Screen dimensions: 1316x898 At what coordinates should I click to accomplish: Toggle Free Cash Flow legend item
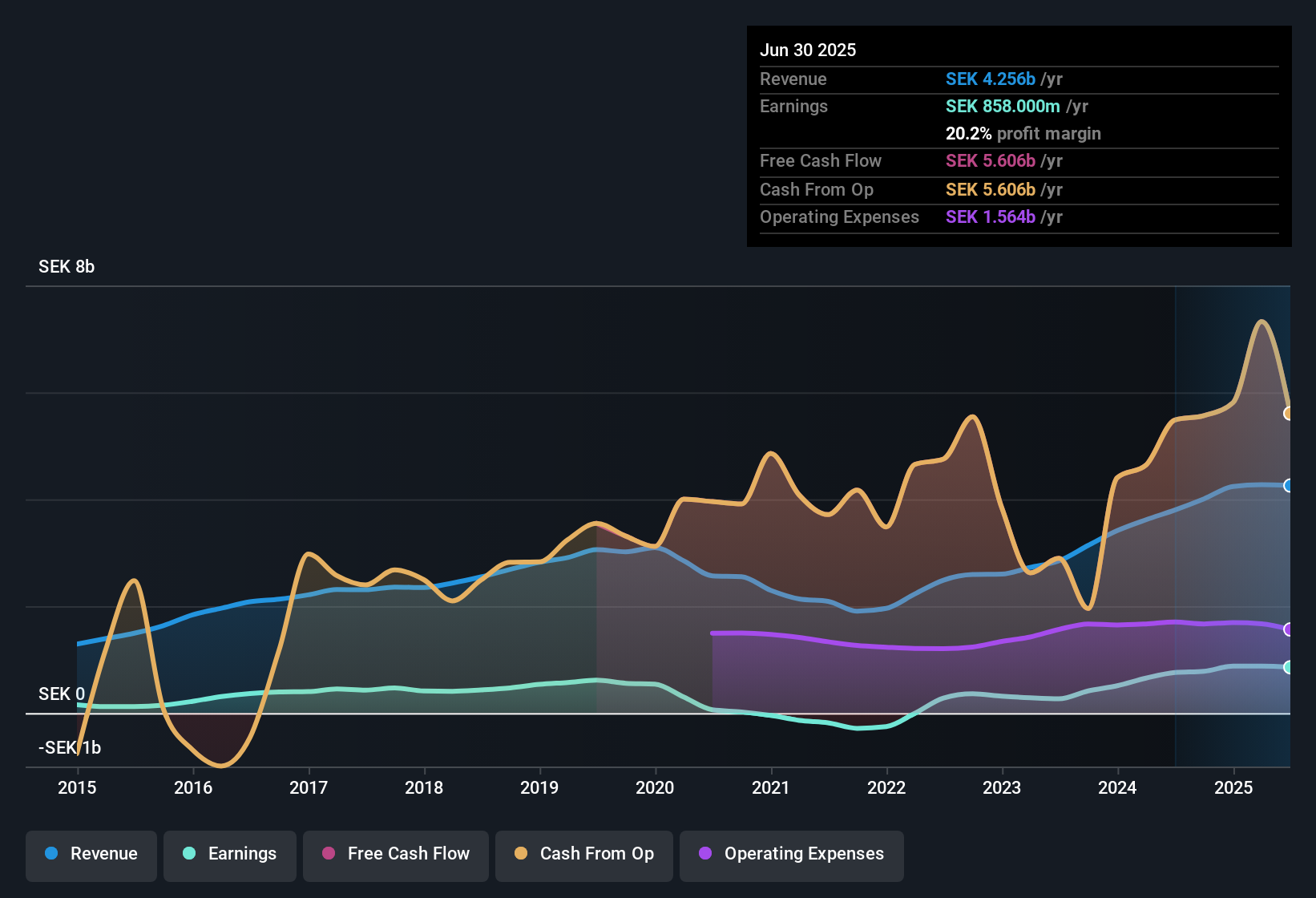tap(396, 854)
